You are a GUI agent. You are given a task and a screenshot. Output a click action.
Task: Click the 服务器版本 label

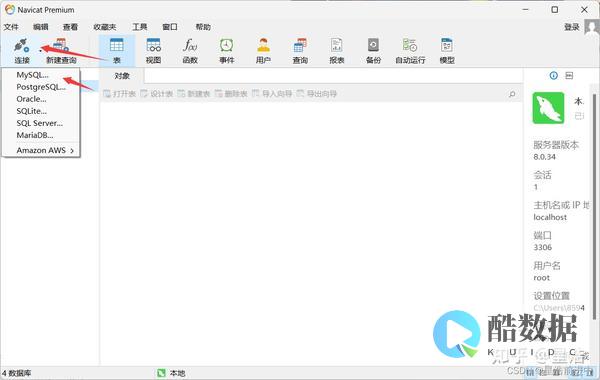coord(556,145)
